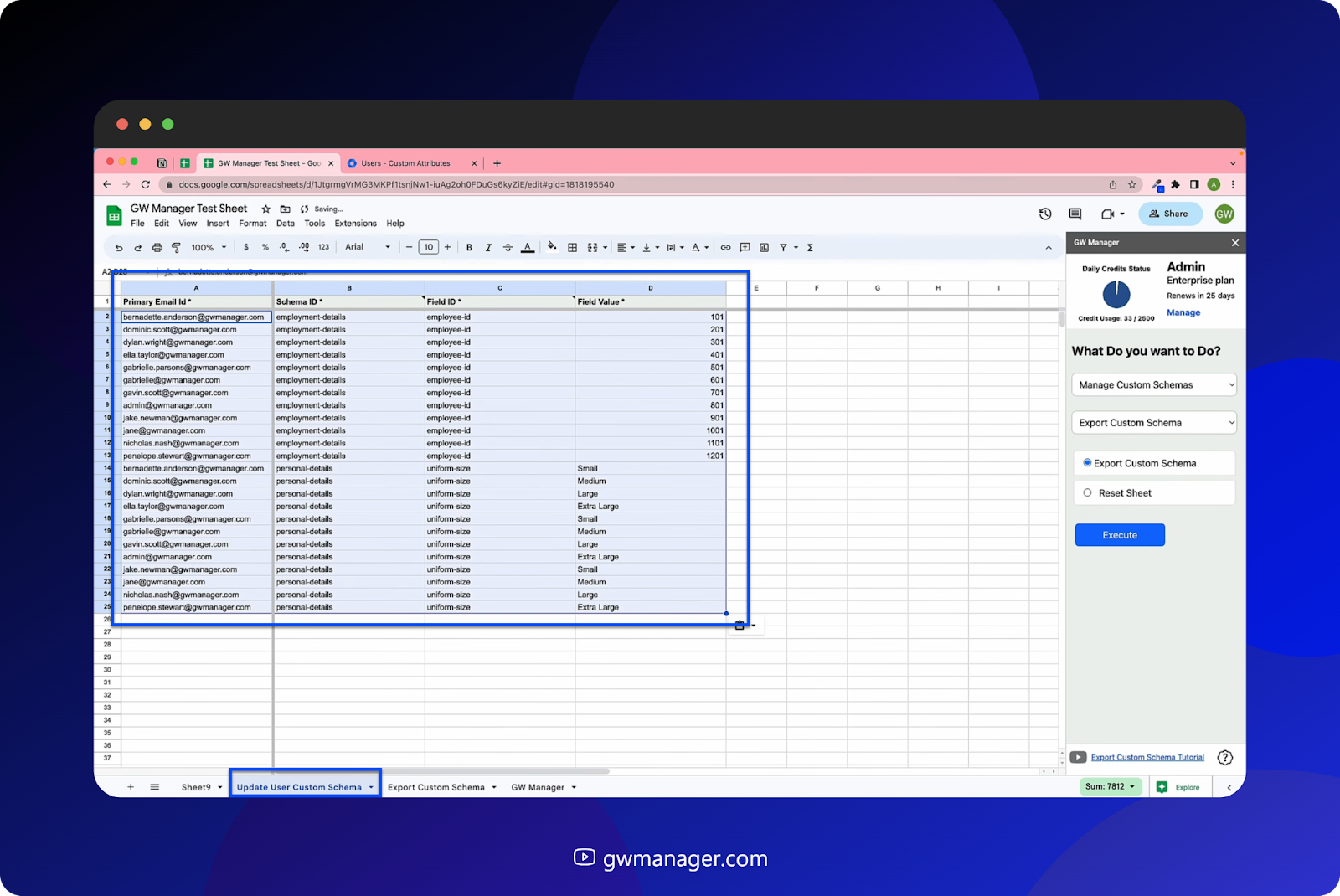Print the spreadsheet with the printer icon
This screenshot has width=1340, height=896.
[157, 248]
